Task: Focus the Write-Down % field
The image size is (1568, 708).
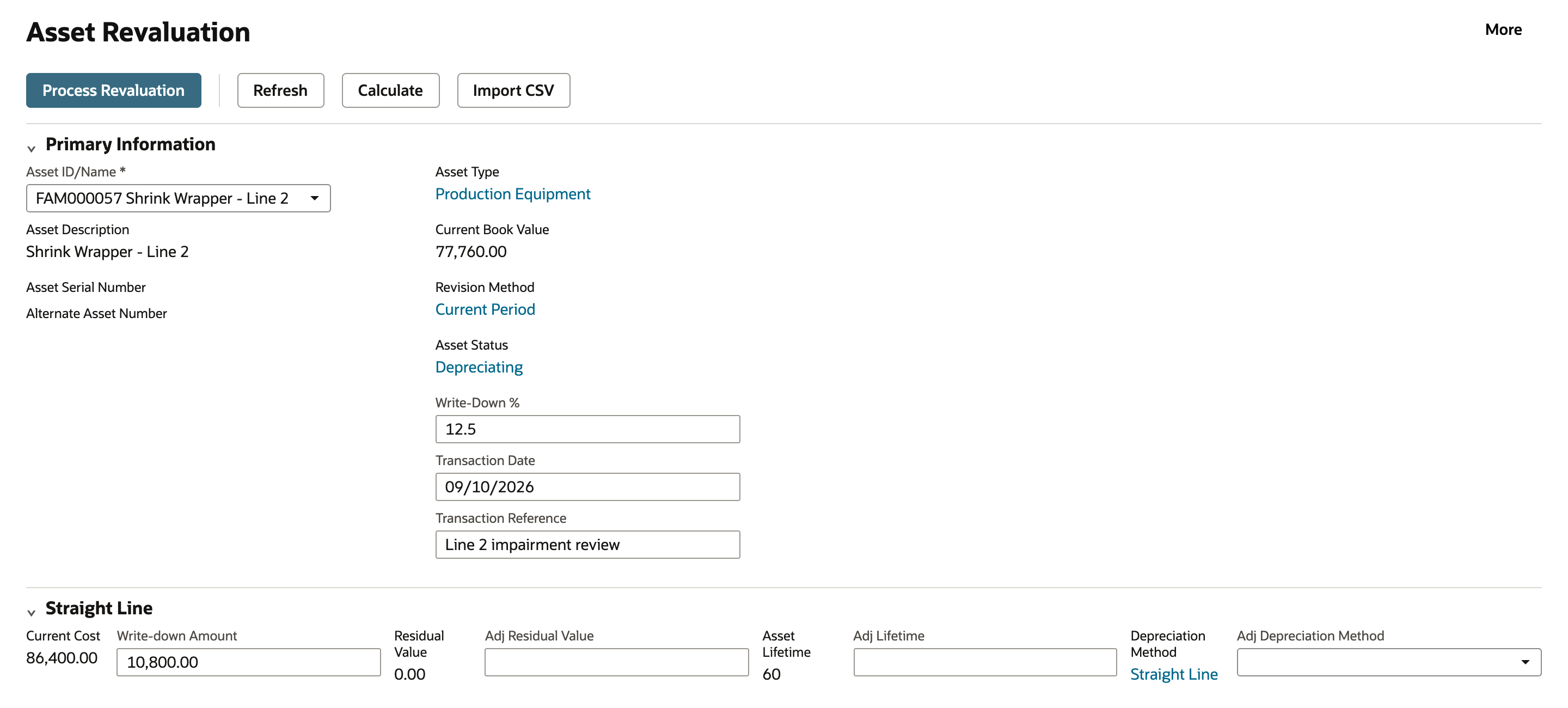Action: 587,429
